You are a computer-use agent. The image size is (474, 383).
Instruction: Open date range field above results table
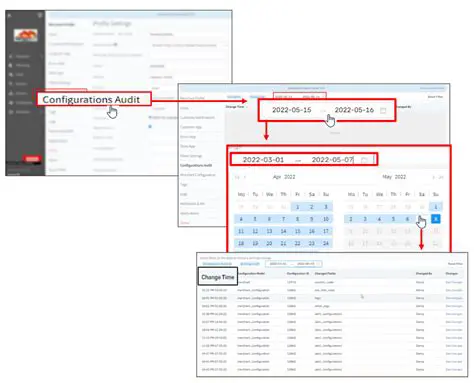pyautogui.click(x=293, y=264)
